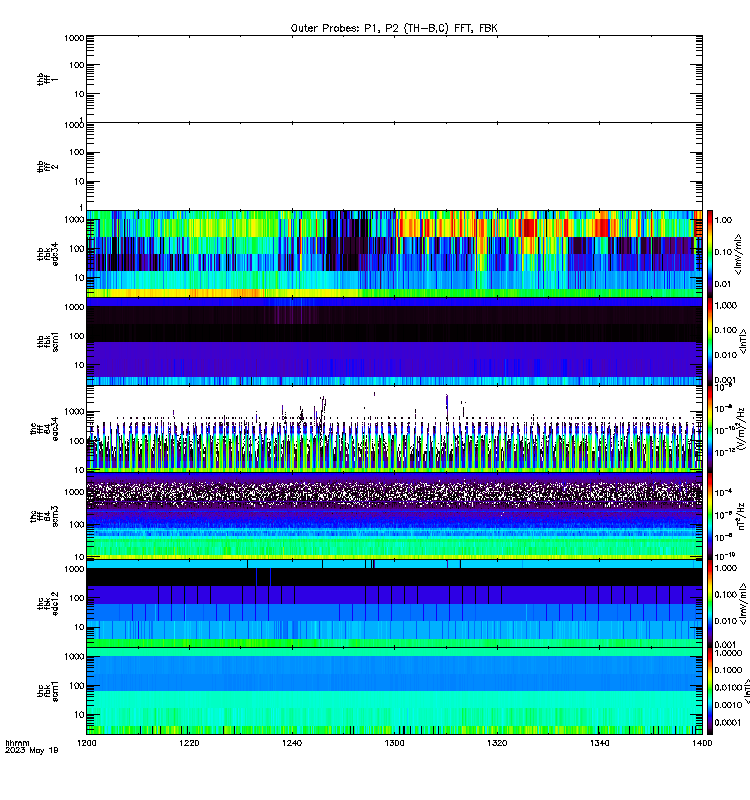Click the '0.0001' color bar tick value
Image resolution: width=750 pixels, height=800 pixels.
coord(728,722)
